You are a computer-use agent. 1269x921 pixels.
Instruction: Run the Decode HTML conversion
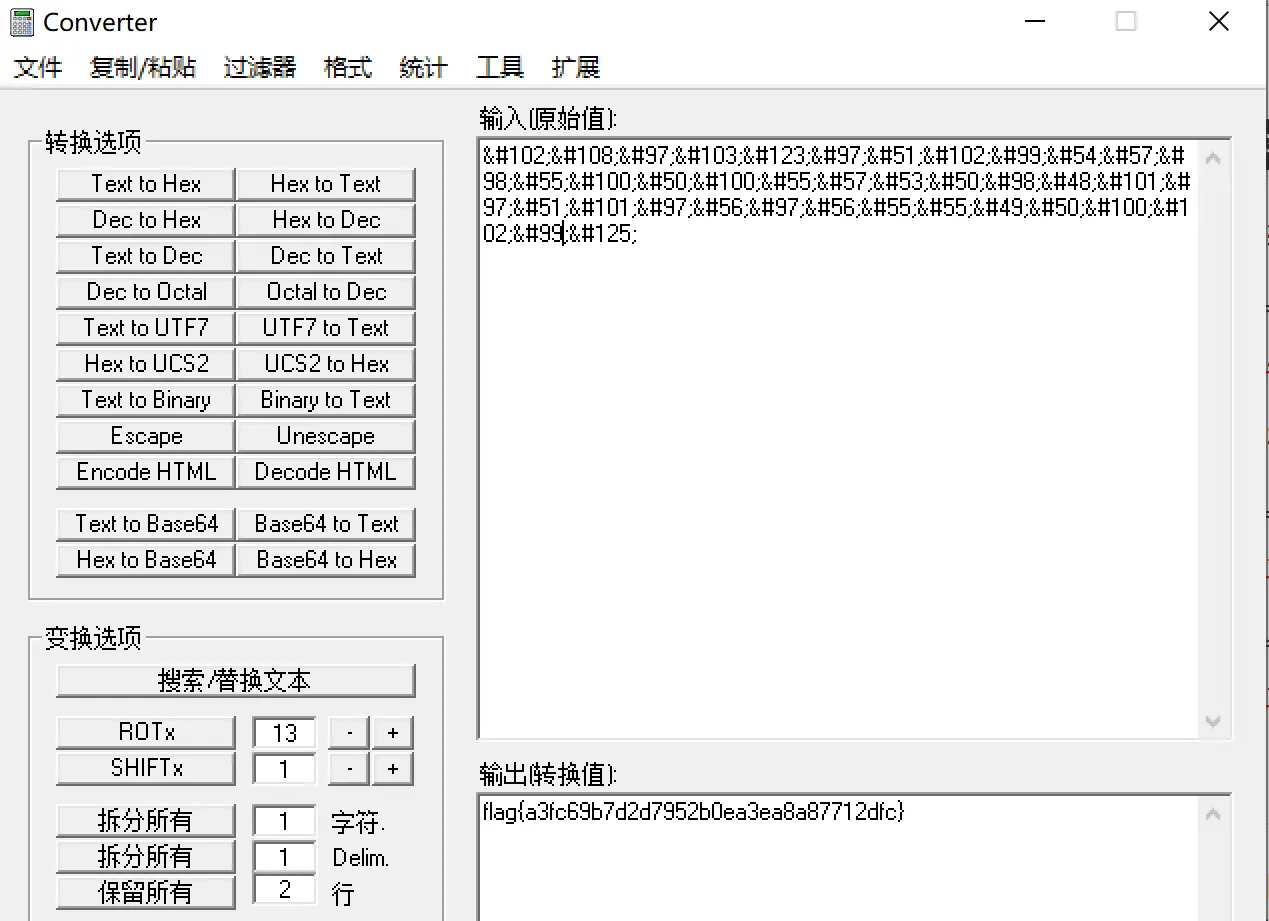[x=326, y=471]
